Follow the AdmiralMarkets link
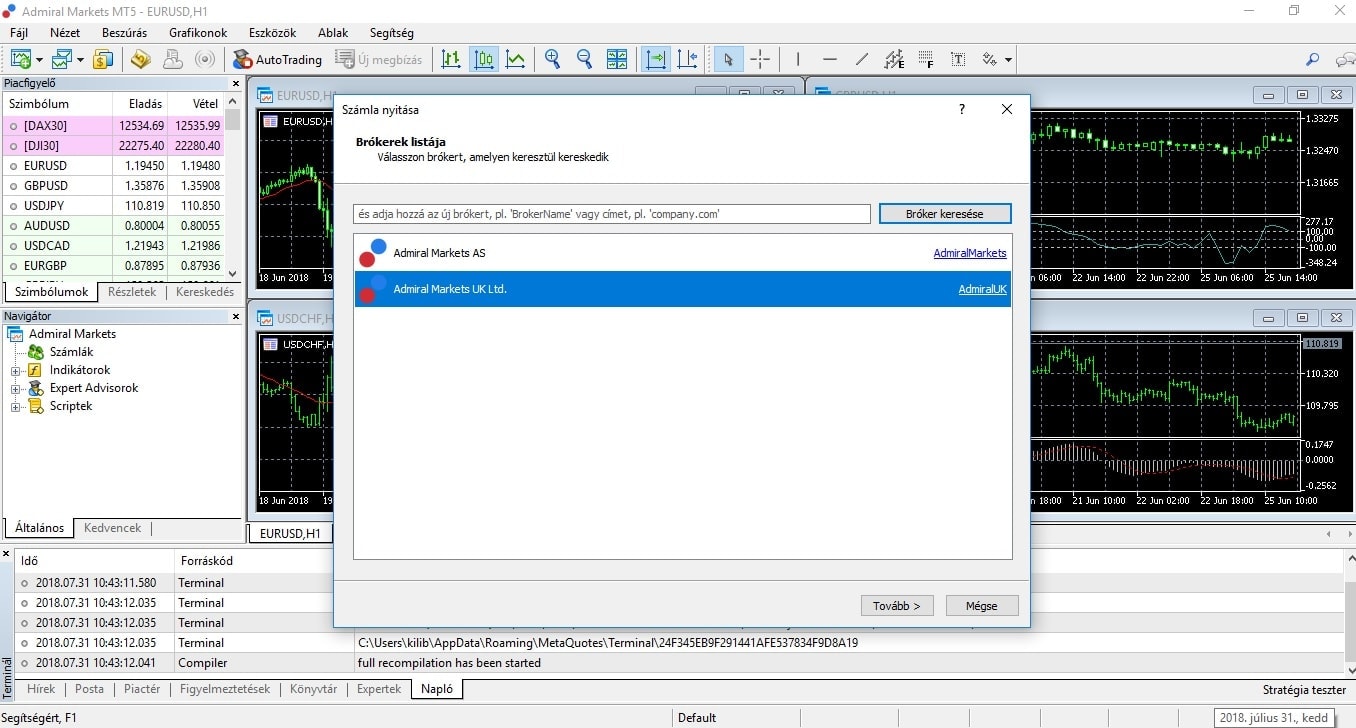Image resolution: width=1356 pixels, height=728 pixels. pos(970,253)
